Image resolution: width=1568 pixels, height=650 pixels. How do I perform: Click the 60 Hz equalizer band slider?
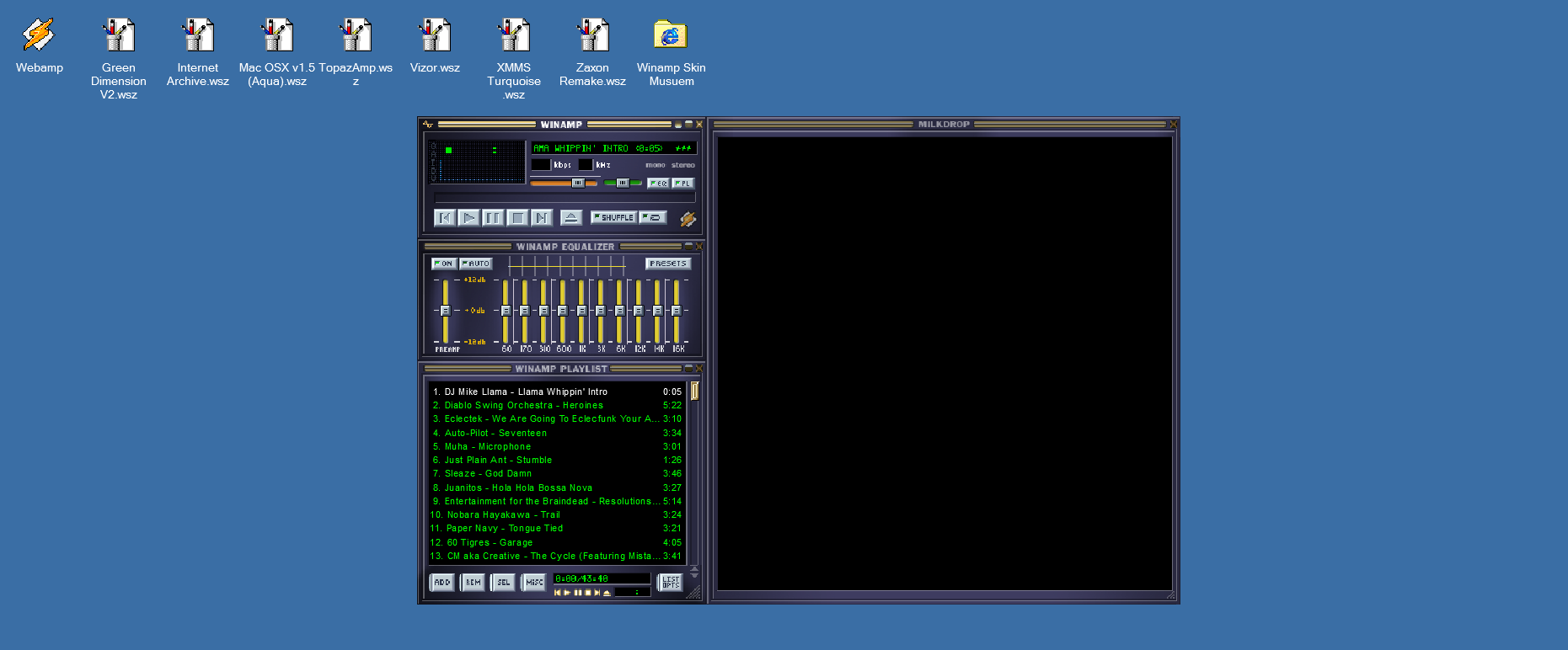click(x=506, y=311)
